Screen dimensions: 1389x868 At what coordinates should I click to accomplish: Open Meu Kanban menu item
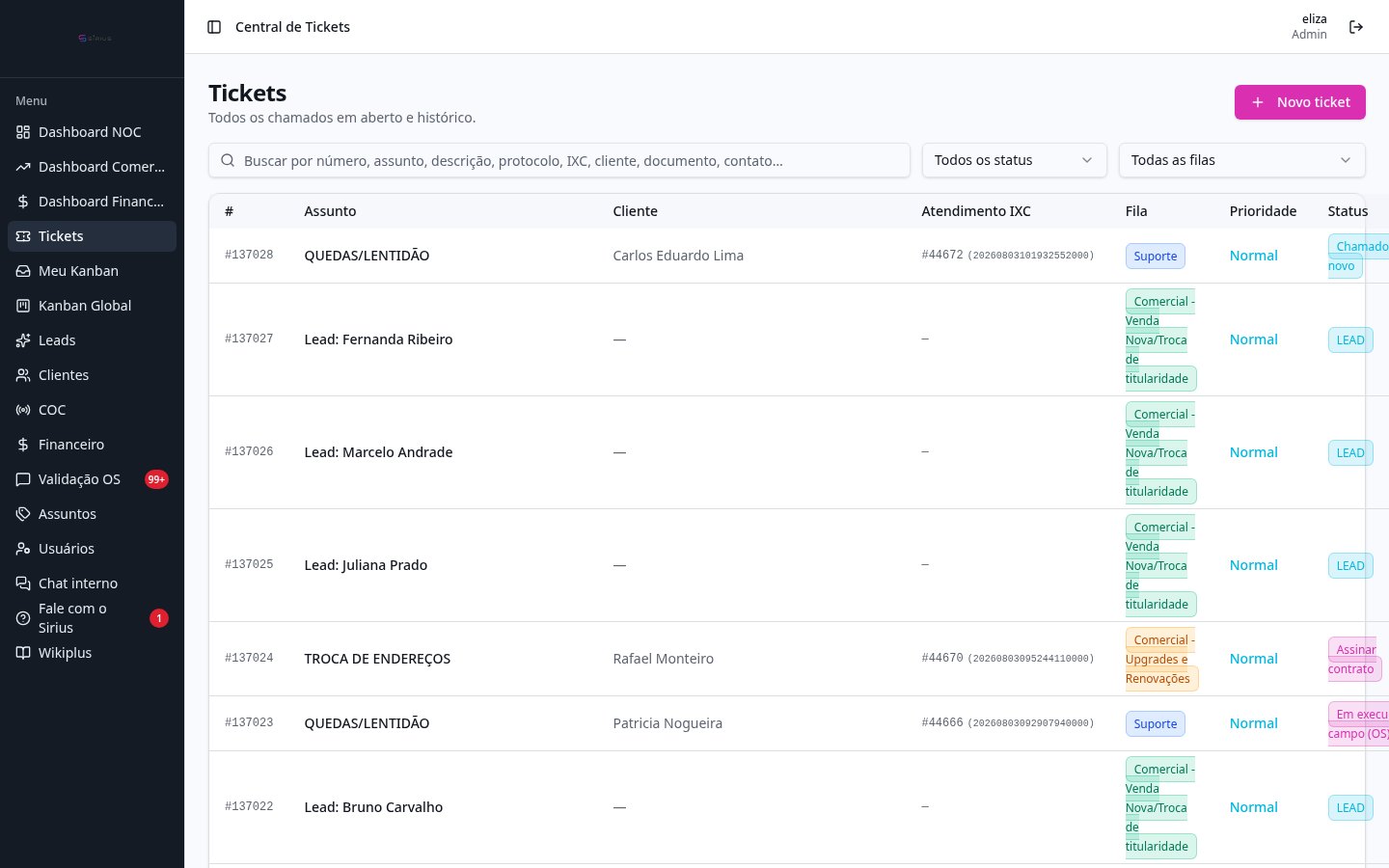coord(92,271)
